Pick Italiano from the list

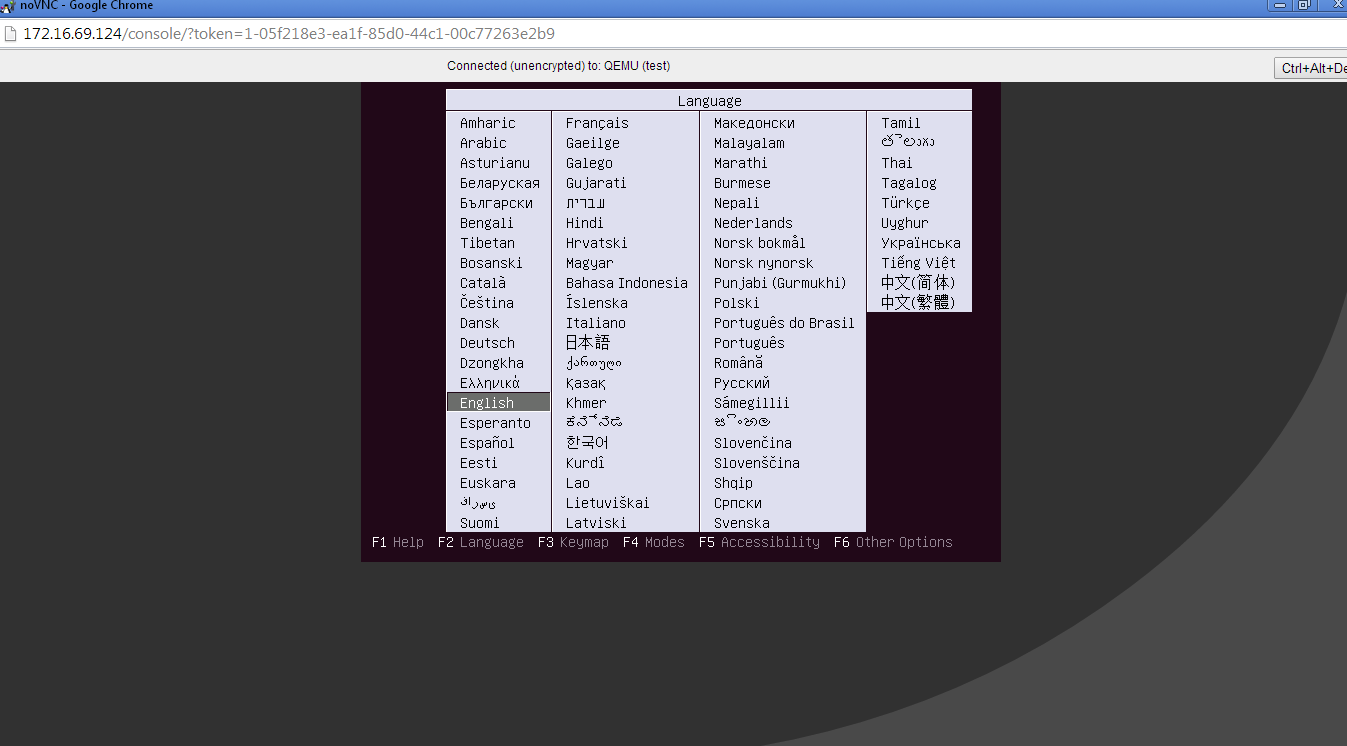coord(596,323)
